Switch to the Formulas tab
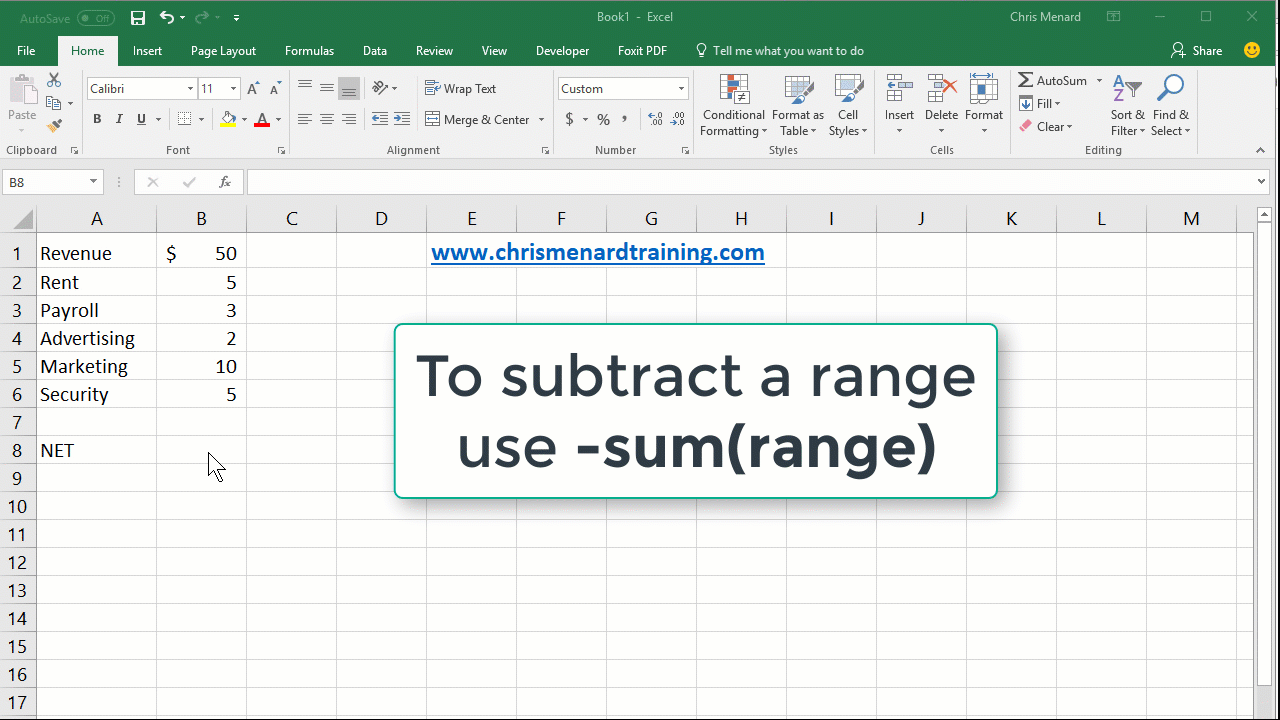The image size is (1280, 720). (309, 51)
